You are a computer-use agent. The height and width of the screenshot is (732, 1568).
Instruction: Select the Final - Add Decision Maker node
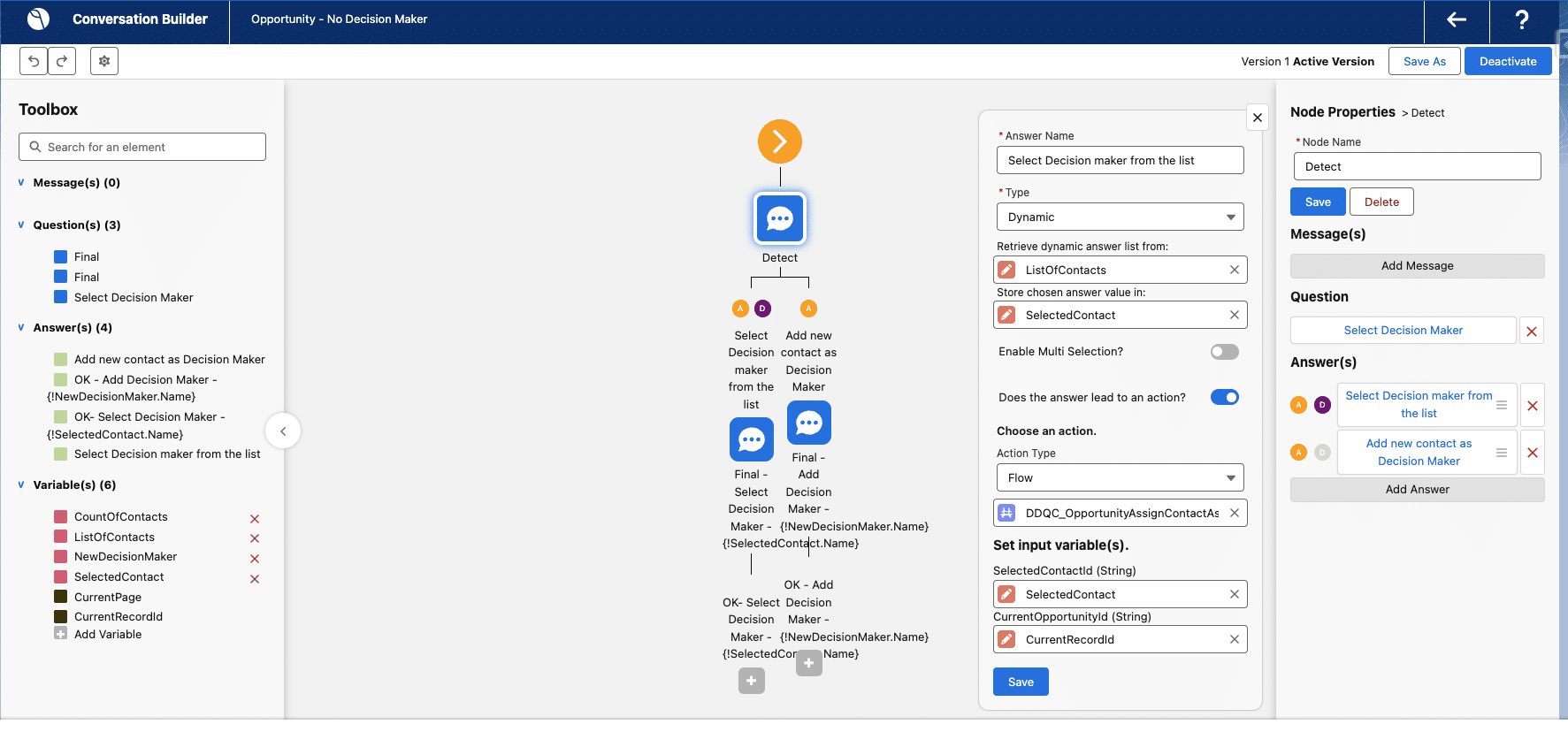pyautogui.click(x=809, y=423)
